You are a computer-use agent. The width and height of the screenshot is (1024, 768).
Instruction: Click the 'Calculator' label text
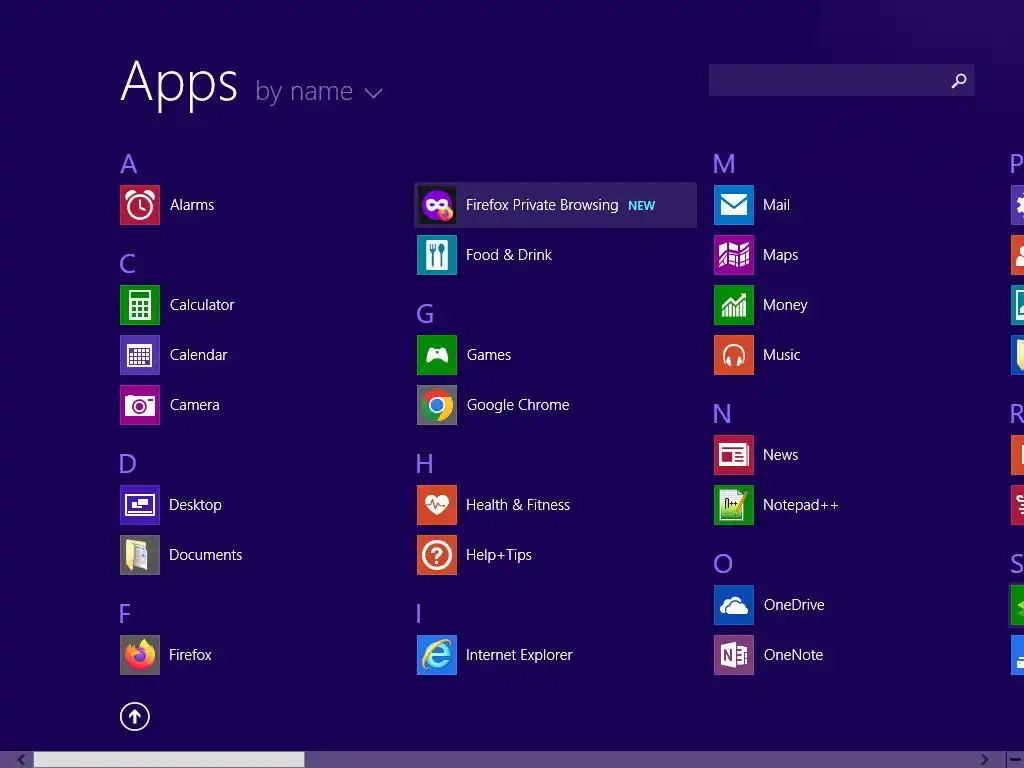(202, 305)
